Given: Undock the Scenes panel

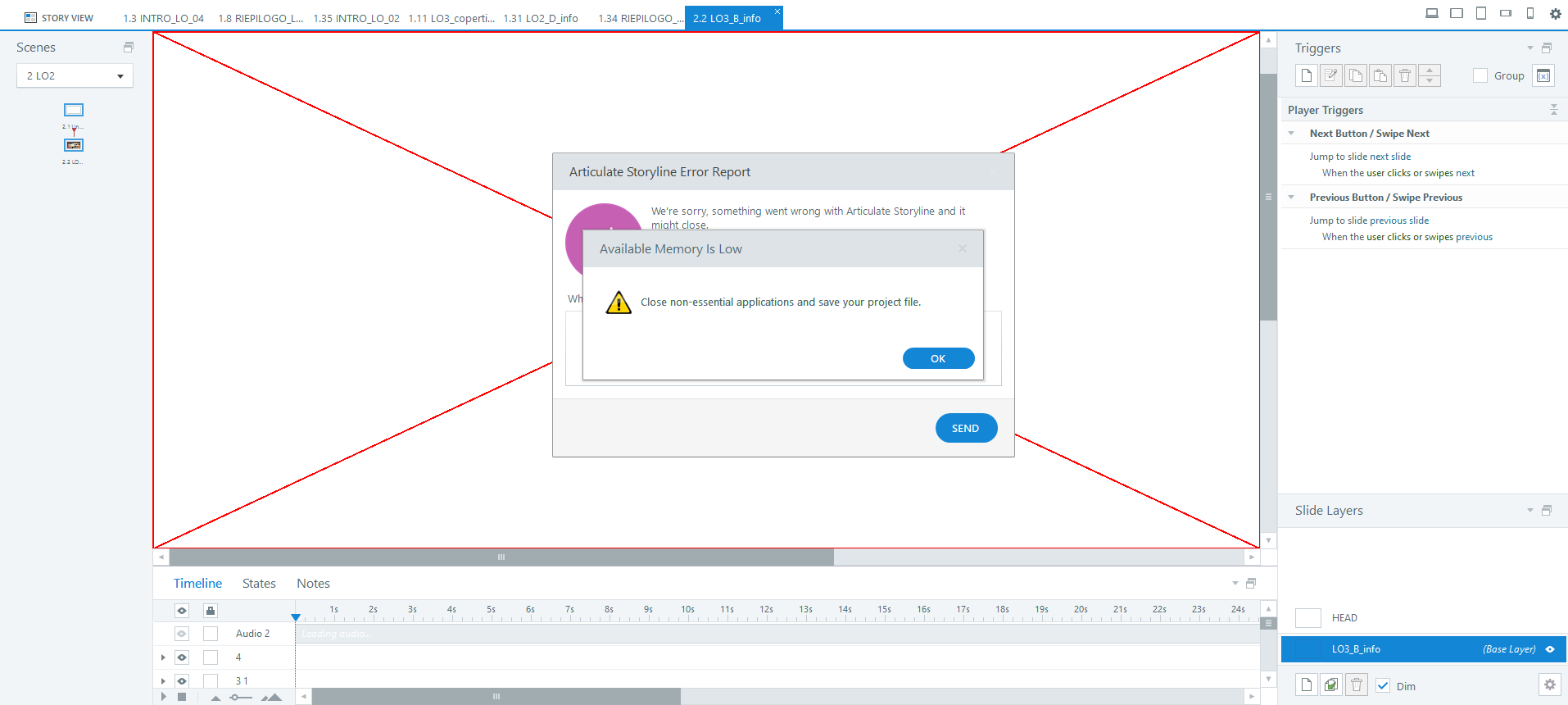Looking at the screenshot, I should click(129, 48).
